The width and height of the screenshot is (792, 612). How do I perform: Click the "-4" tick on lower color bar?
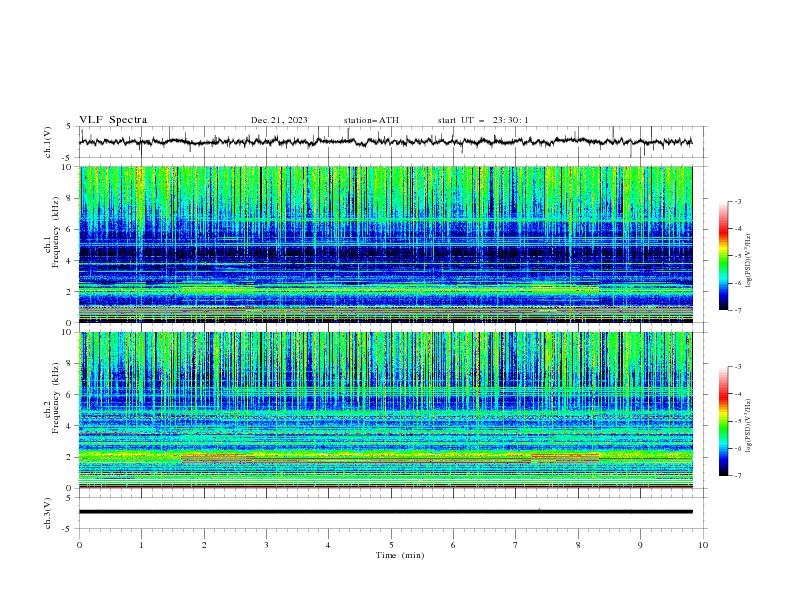click(737, 394)
